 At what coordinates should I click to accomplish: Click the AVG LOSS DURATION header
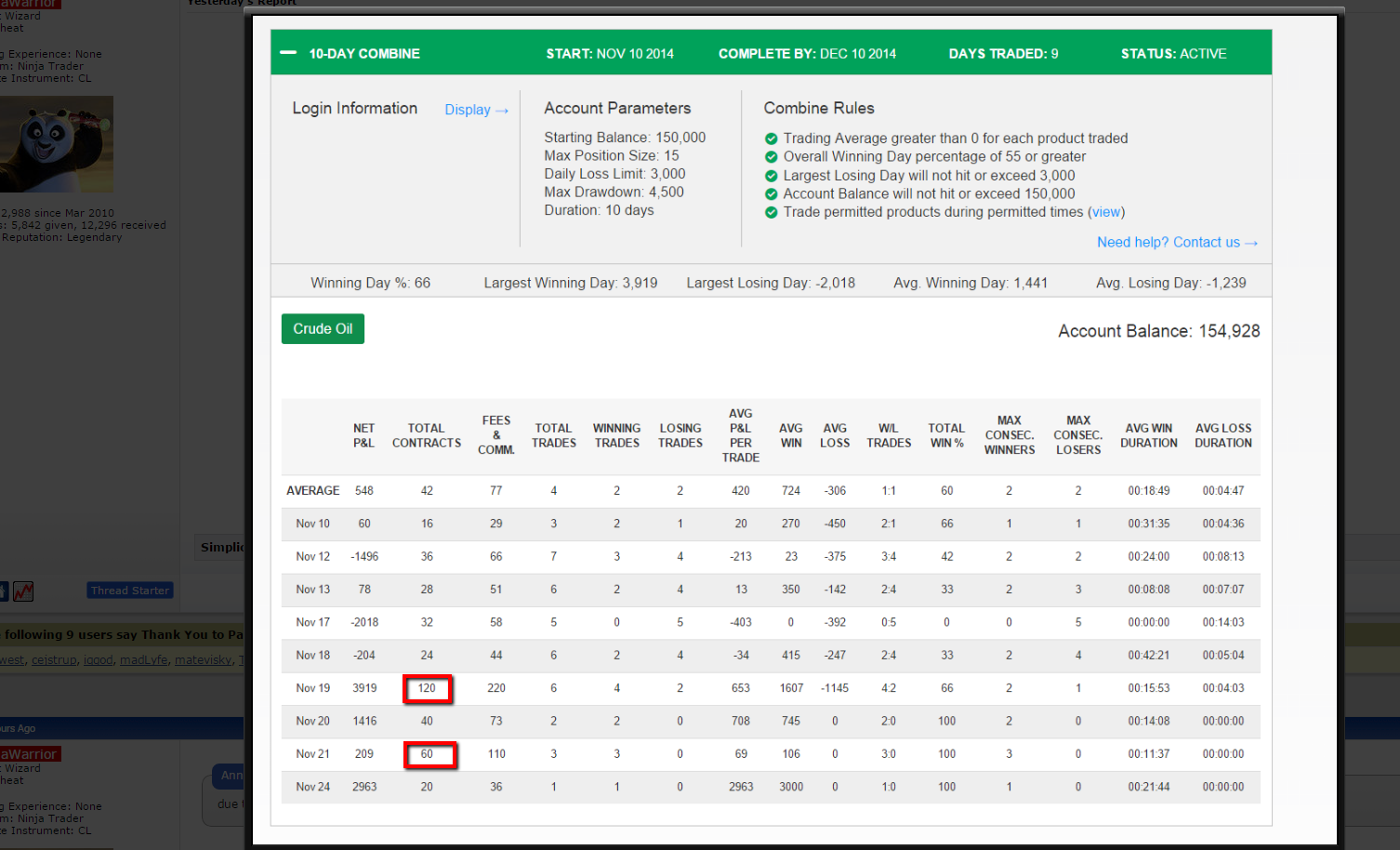[x=1223, y=435]
